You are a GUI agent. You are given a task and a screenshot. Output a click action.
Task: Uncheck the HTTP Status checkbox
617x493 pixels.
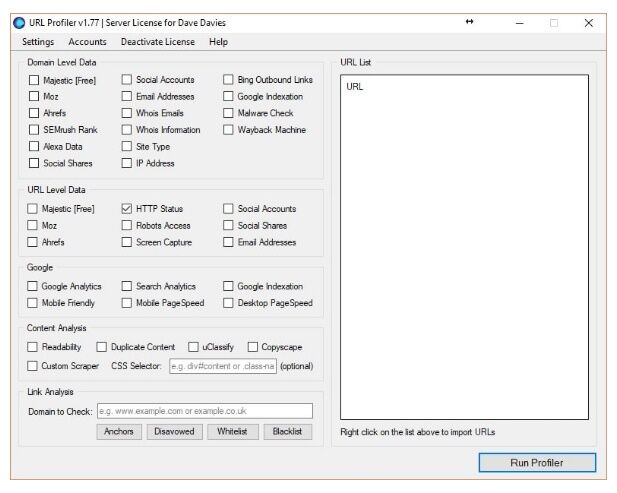coord(126,209)
